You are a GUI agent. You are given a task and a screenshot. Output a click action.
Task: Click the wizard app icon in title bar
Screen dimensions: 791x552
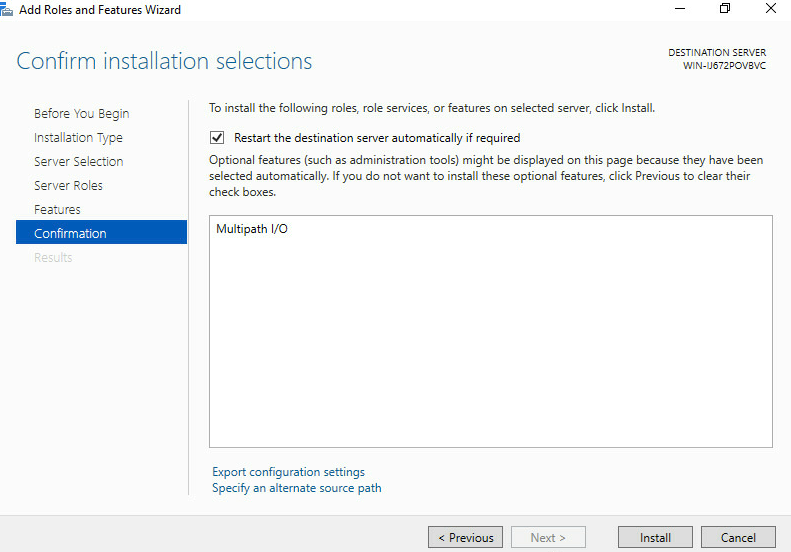pos(6,10)
